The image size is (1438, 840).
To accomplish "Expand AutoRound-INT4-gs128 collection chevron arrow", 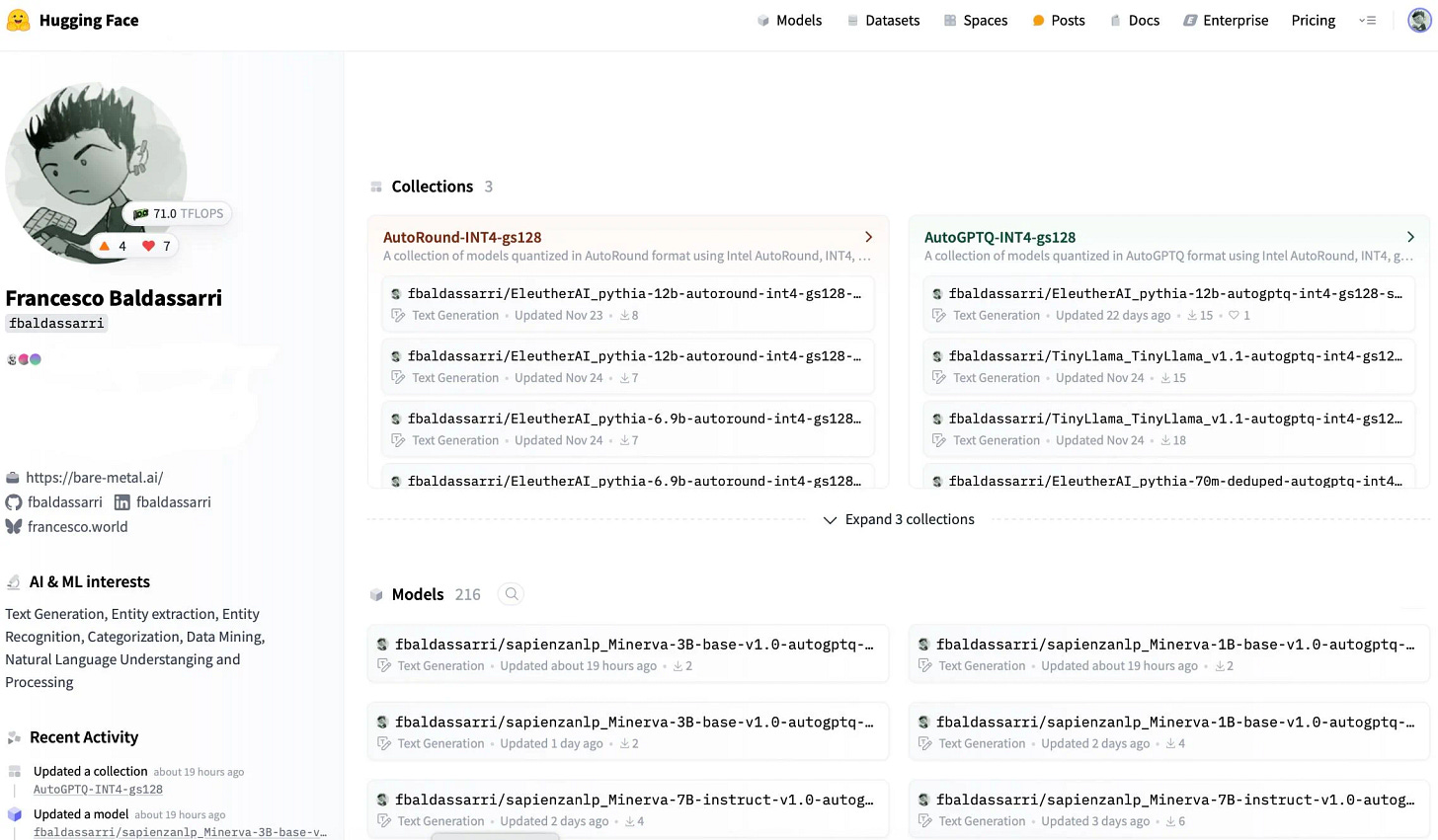I will click(x=868, y=237).
